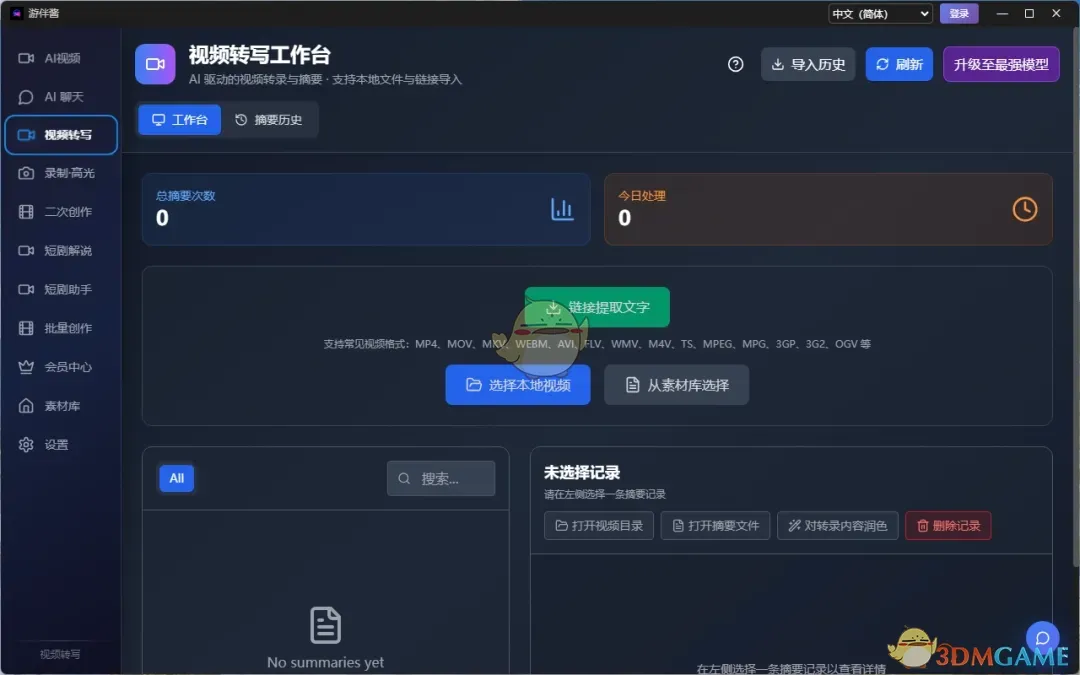Screen dimensions: 1080x675
Task: Click the clock icon on 今日处理 card
Action: (x=1024, y=209)
